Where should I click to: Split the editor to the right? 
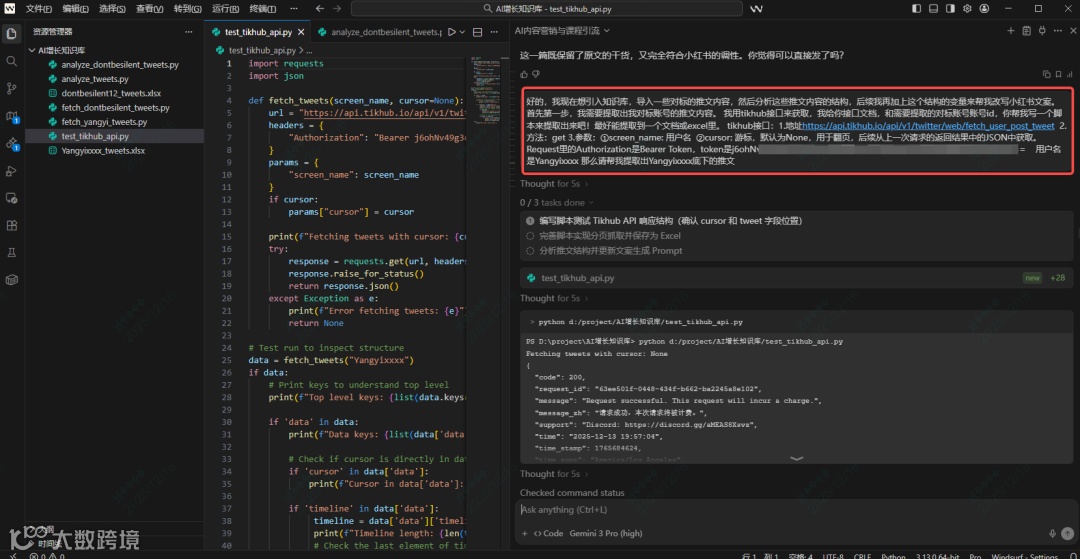point(477,32)
